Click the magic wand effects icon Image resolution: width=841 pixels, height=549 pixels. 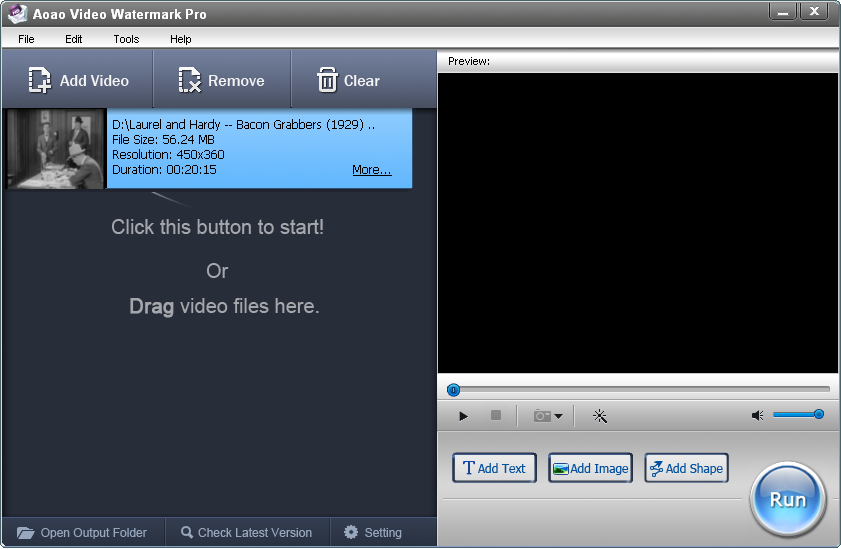pyautogui.click(x=600, y=416)
